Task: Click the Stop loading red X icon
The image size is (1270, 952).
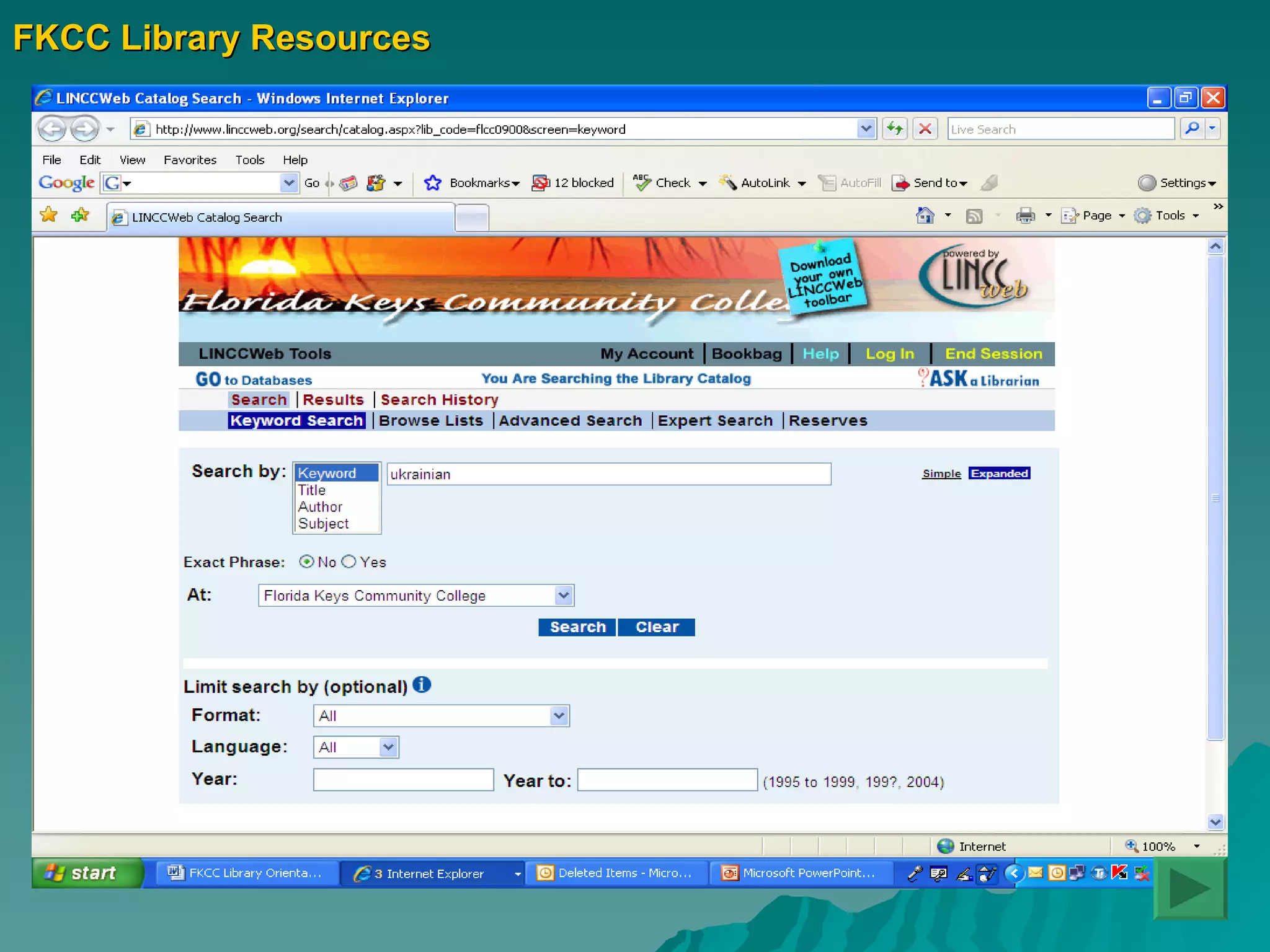Action: pos(925,129)
